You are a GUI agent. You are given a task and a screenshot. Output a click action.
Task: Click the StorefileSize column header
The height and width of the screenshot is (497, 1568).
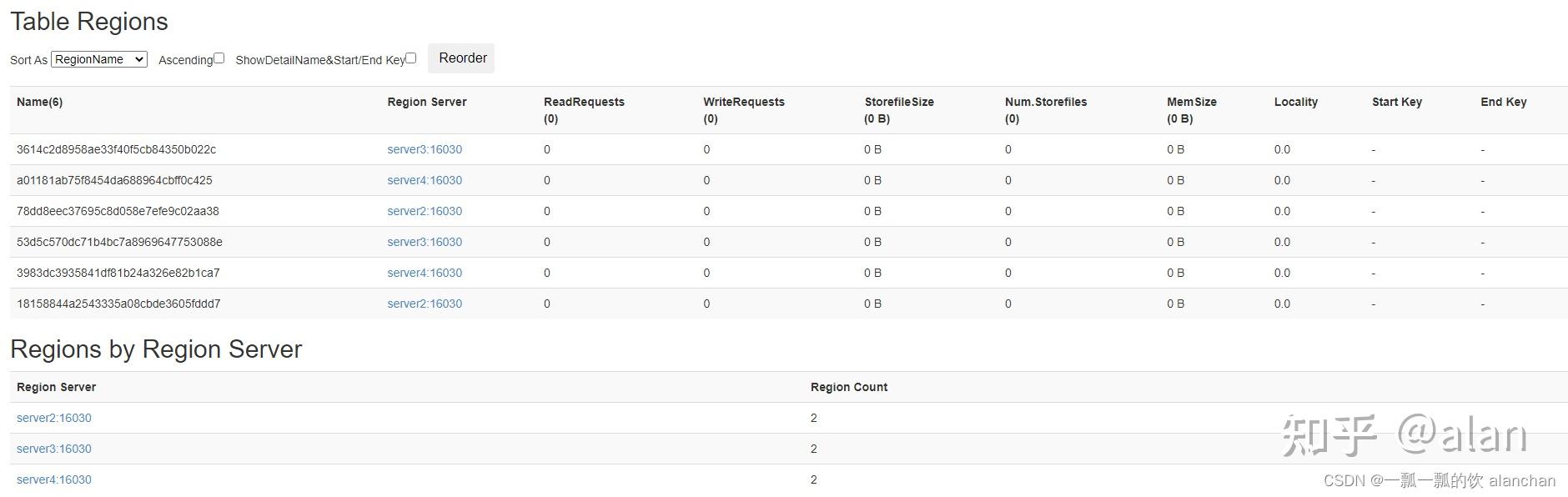[898, 102]
